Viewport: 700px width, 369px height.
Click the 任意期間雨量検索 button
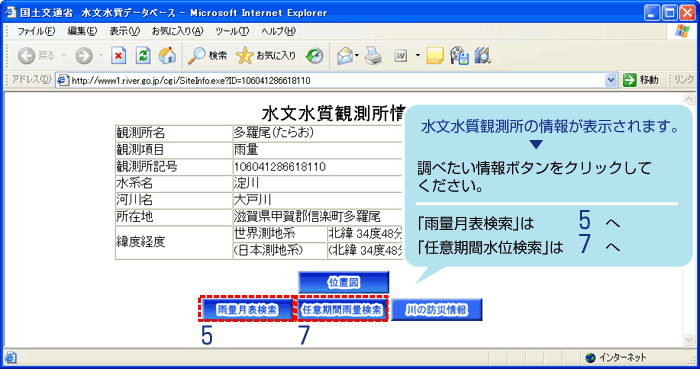point(342,310)
